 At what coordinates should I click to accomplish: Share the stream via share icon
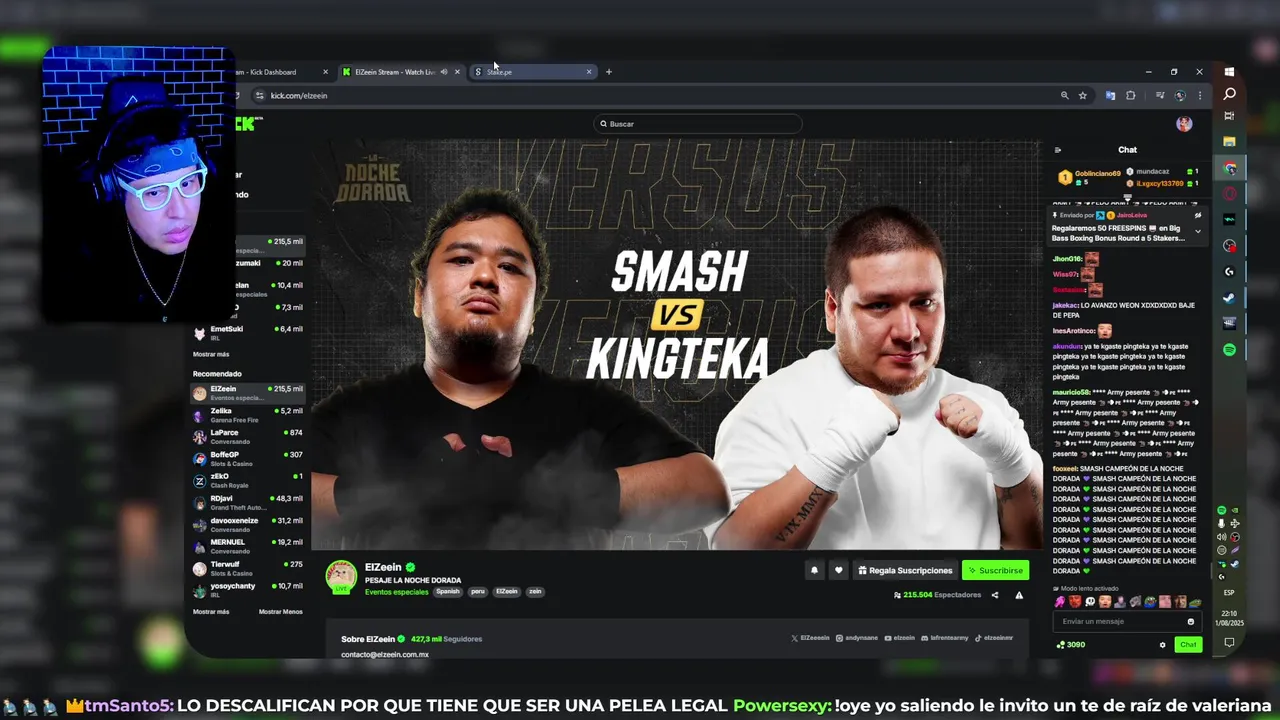[x=994, y=595]
